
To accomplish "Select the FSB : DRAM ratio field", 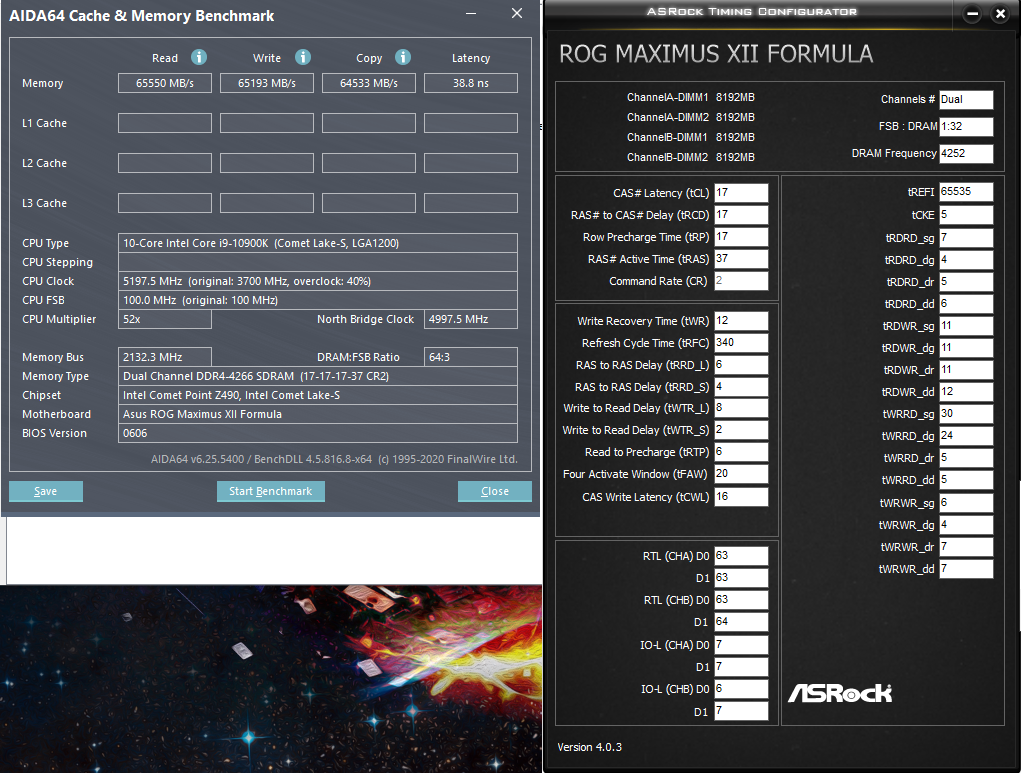I will 966,126.
